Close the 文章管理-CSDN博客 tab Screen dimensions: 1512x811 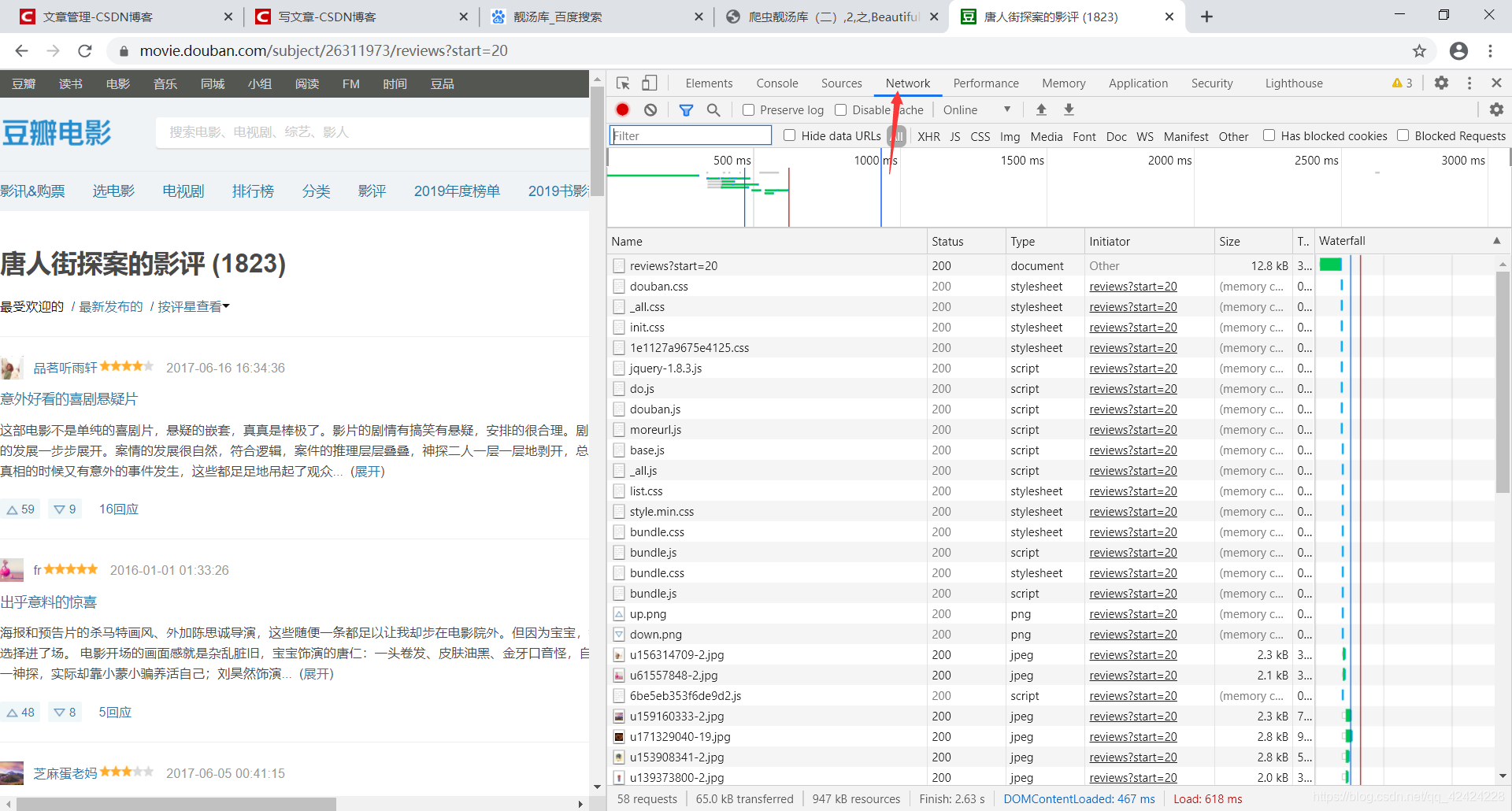pyautogui.click(x=228, y=17)
